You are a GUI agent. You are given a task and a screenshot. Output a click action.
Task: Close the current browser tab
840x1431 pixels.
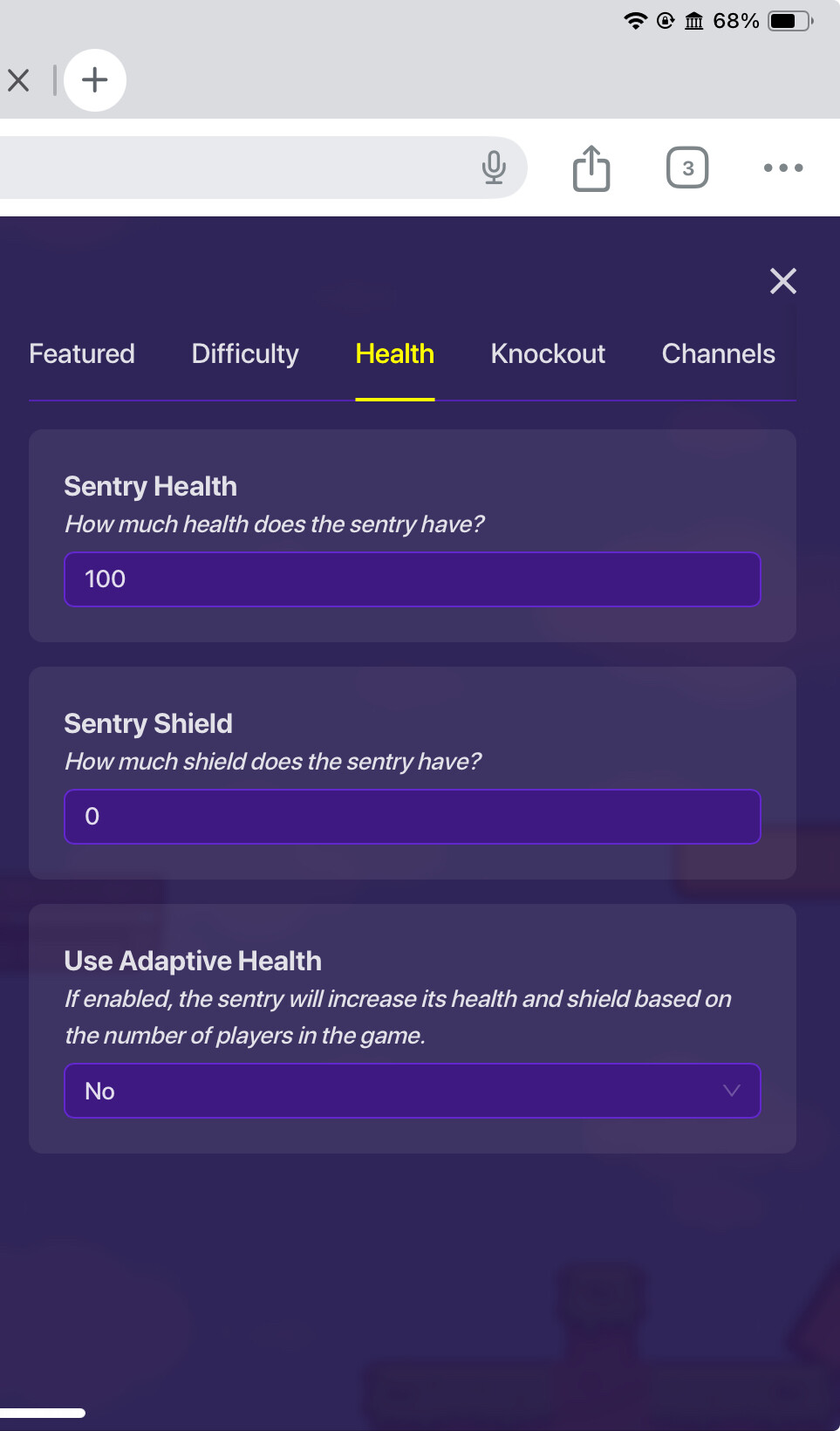pyautogui.click(x=18, y=80)
